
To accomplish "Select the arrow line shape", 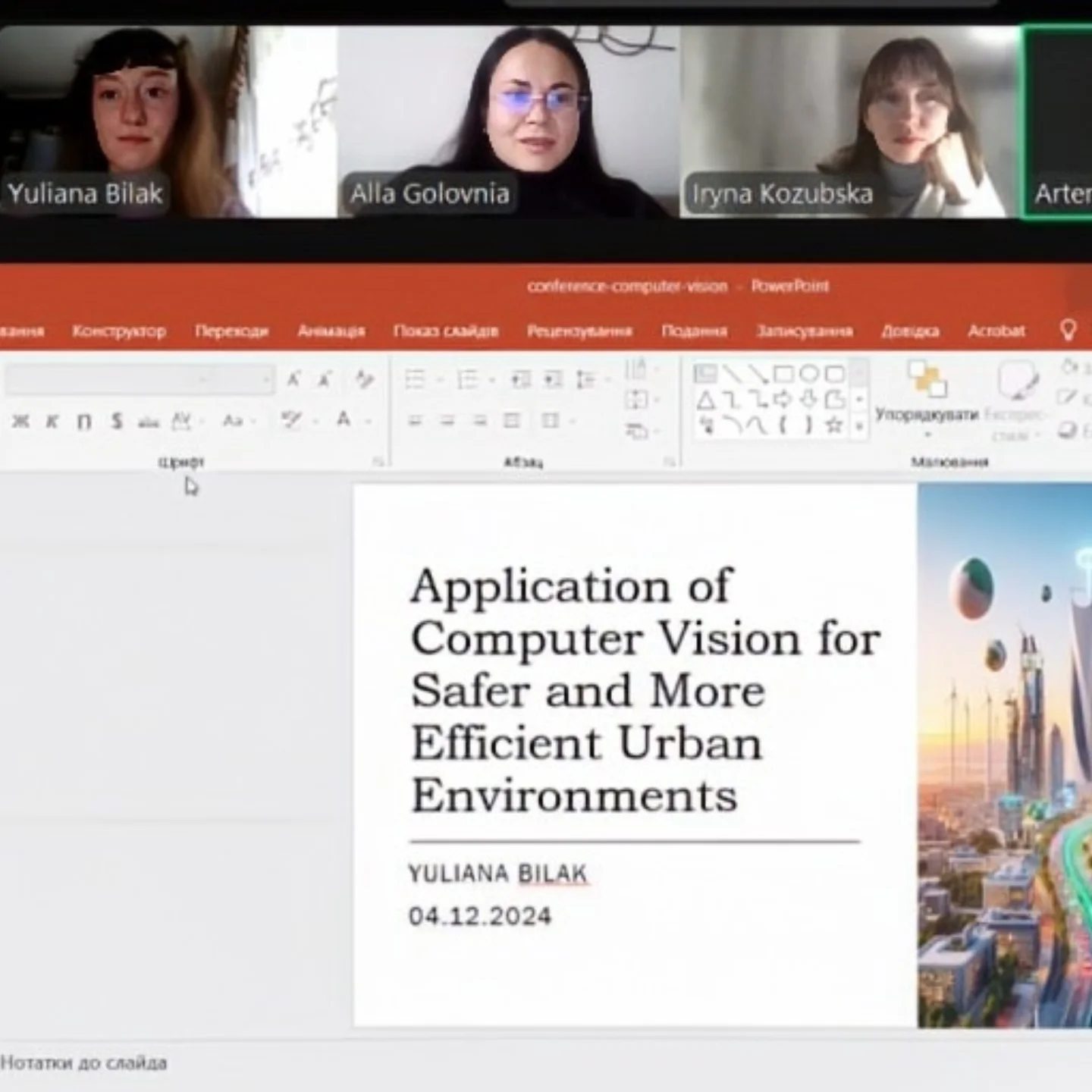I will [x=758, y=374].
